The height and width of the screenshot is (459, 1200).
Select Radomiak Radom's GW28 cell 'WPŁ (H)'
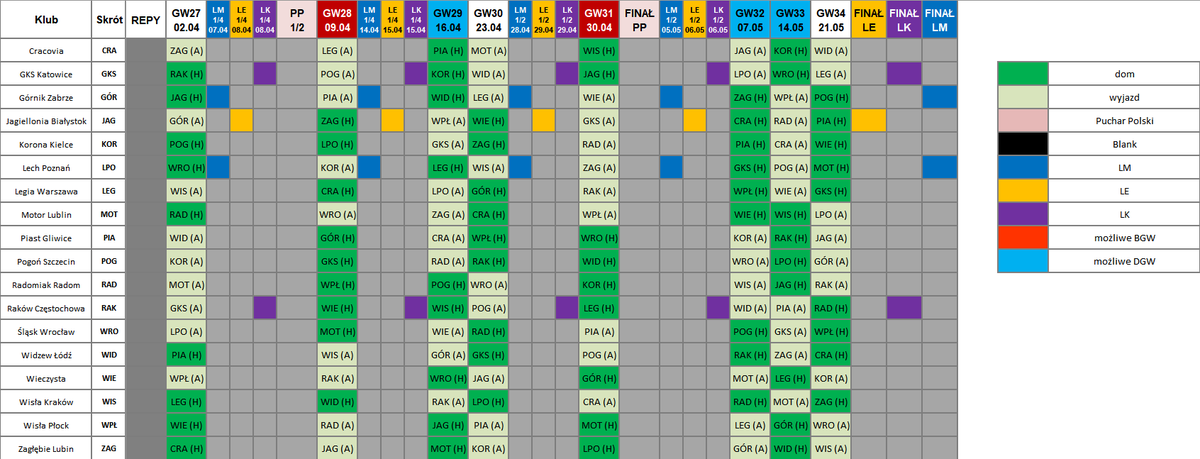(x=337, y=284)
